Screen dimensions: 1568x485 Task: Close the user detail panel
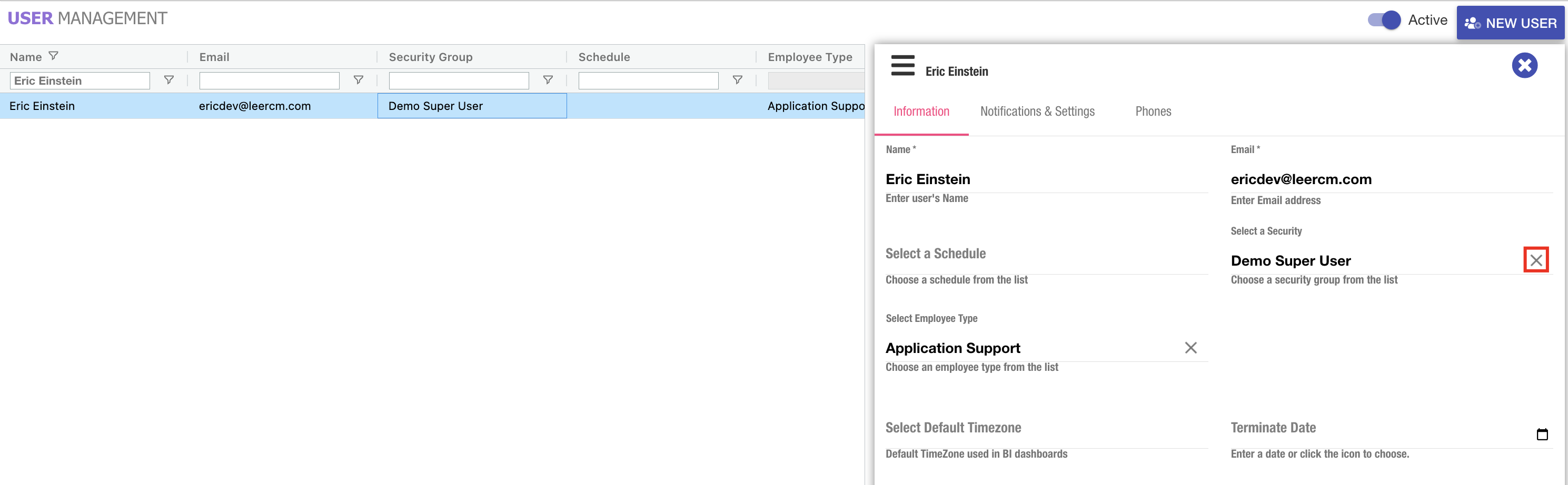[1524, 66]
